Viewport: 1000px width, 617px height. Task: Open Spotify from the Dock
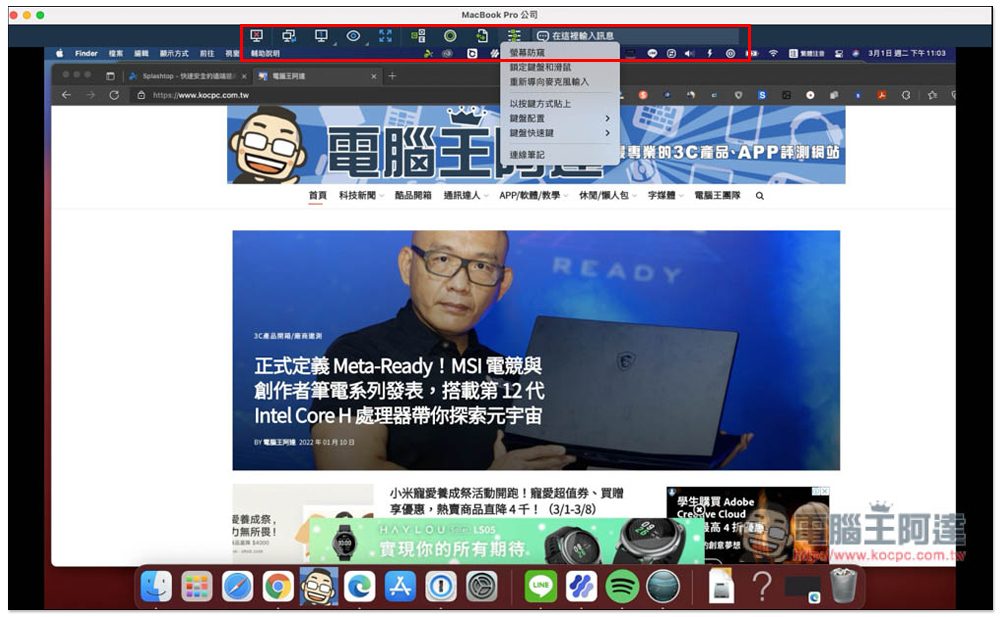pos(622,586)
